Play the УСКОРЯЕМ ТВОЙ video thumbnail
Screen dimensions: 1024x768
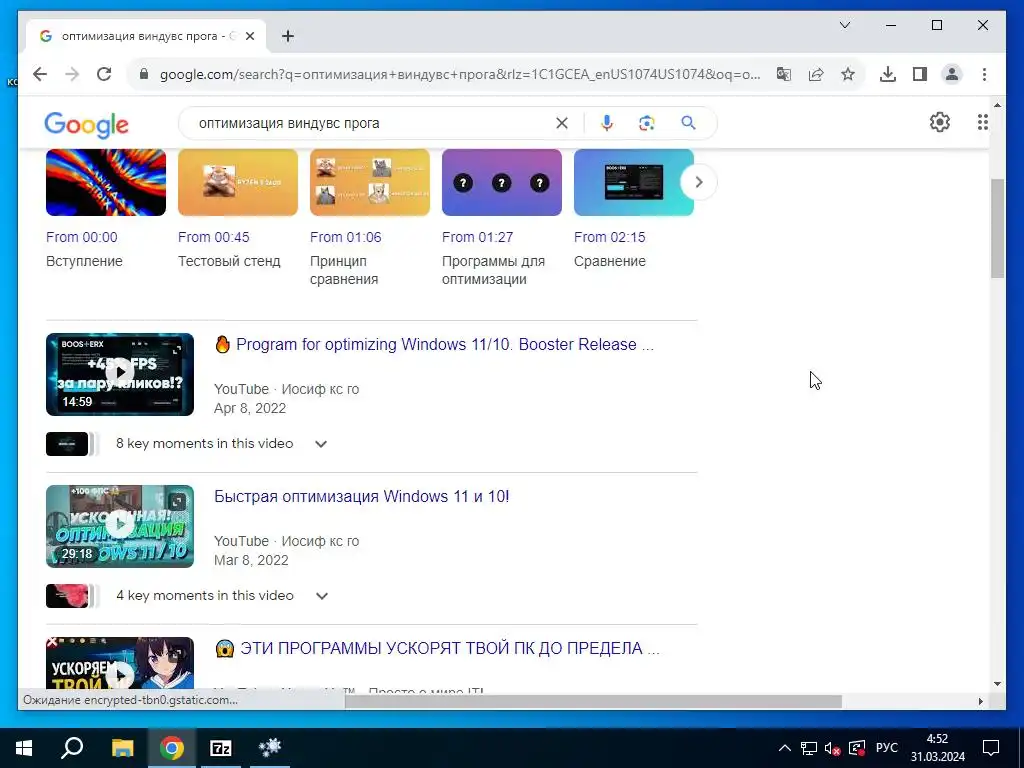click(120, 663)
